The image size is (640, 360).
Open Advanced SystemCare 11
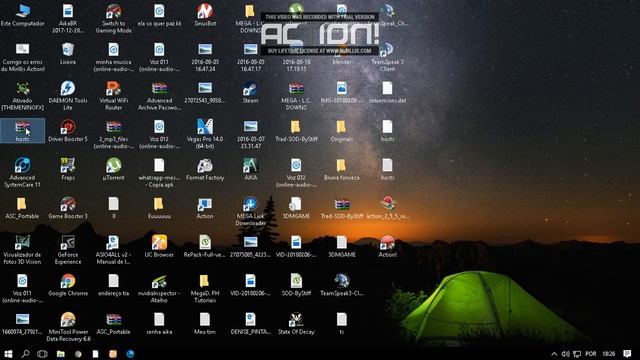pos(22,173)
